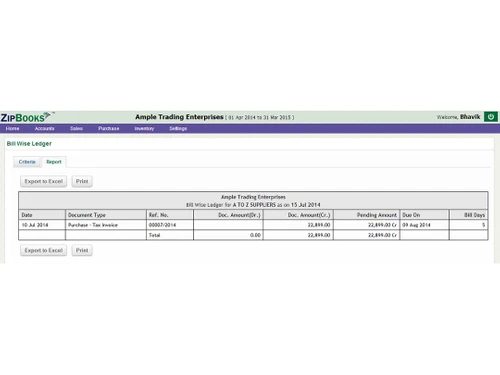Click the bottom Export to Excel button
Screen dimensions: 500x375
(44, 250)
